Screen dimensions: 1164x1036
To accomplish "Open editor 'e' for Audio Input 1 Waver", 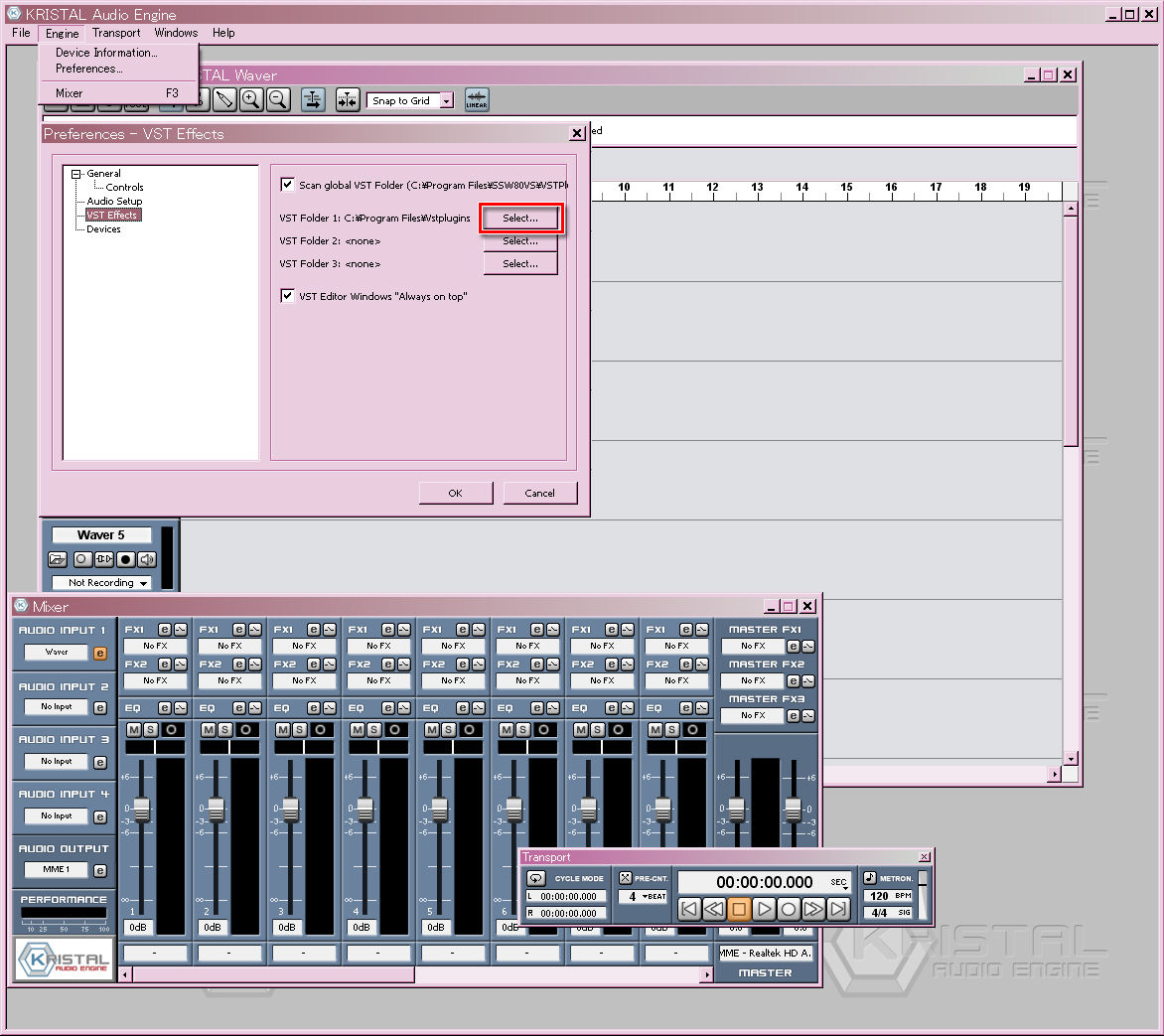I will click(99, 653).
